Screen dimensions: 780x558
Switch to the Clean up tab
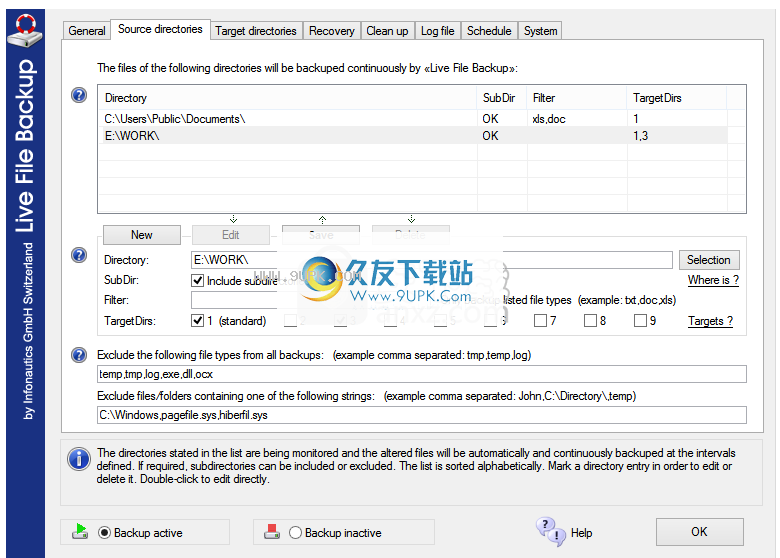point(387,31)
